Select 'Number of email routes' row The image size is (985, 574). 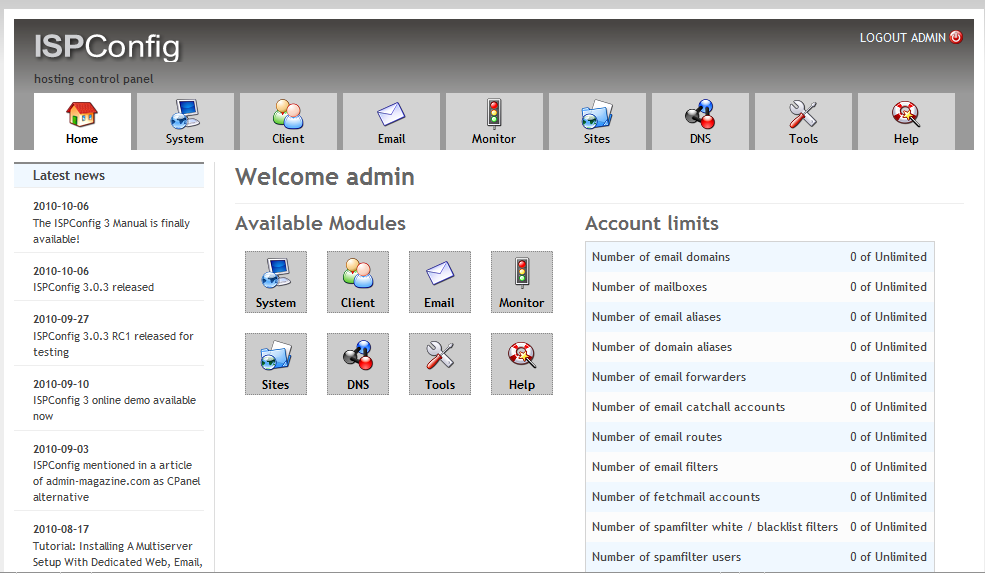pyautogui.click(x=759, y=437)
